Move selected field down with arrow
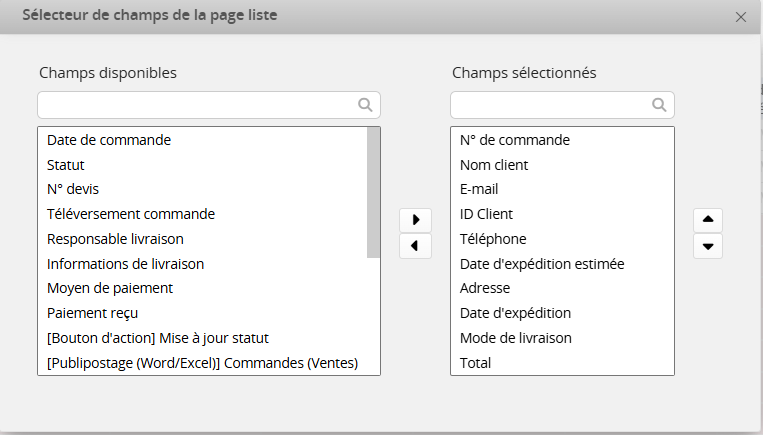Screen dimensions: 763x435 point(708,246)
